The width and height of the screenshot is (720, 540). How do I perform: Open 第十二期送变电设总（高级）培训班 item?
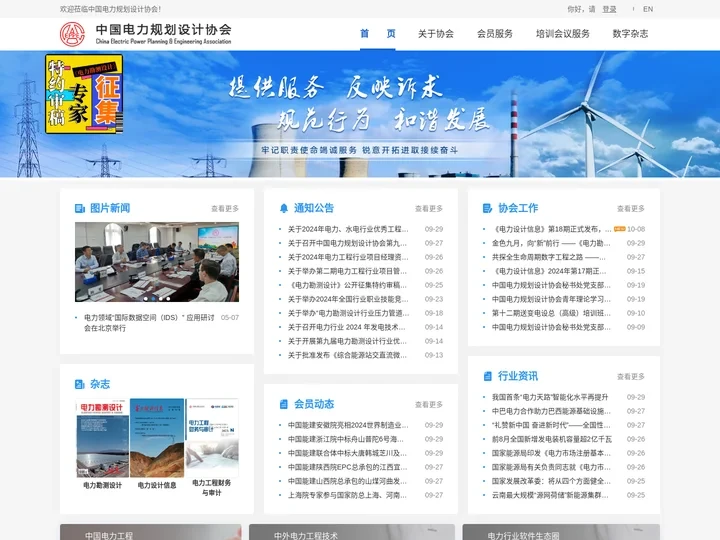551,313
